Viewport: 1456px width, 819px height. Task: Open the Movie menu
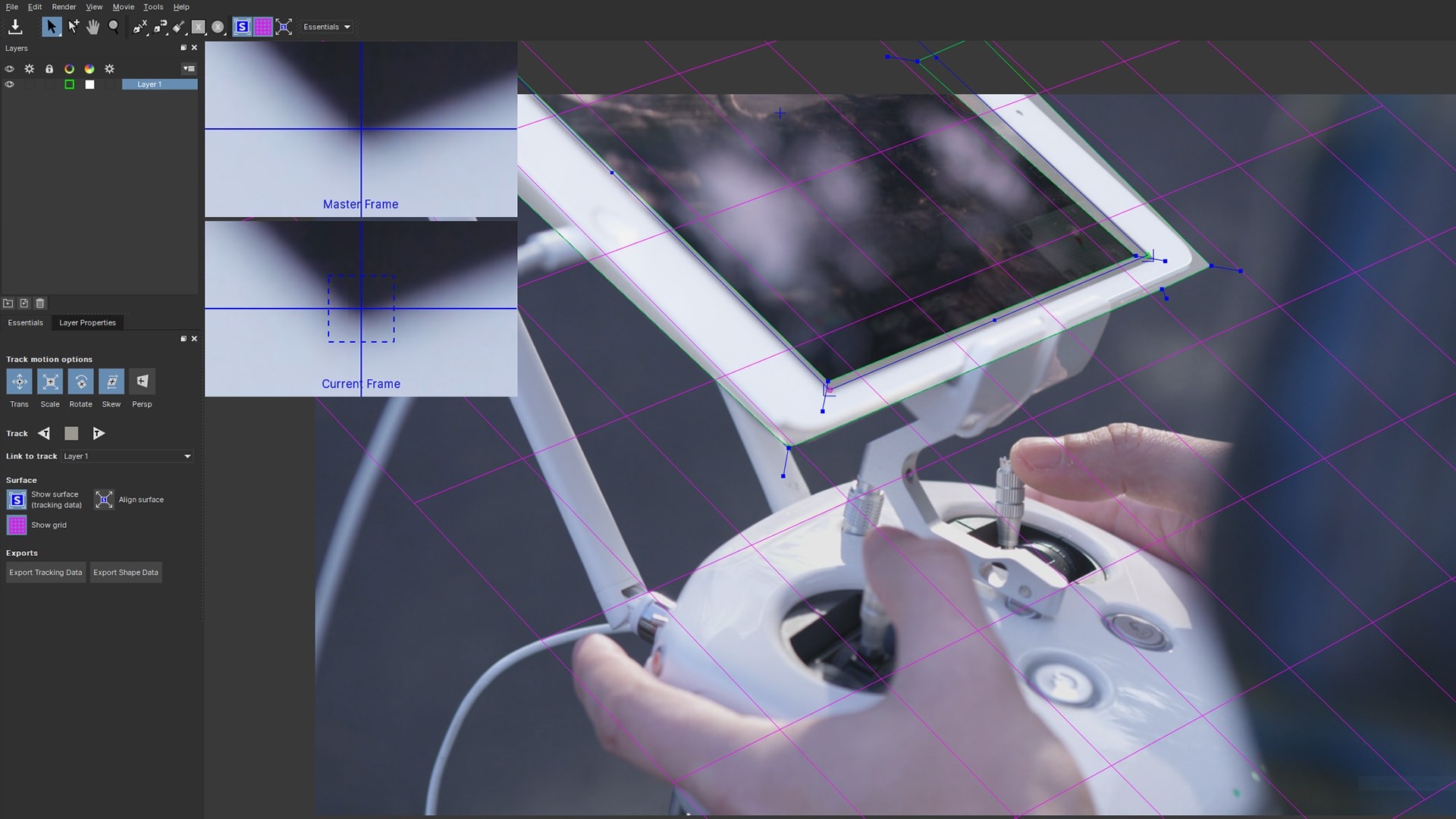123,7
